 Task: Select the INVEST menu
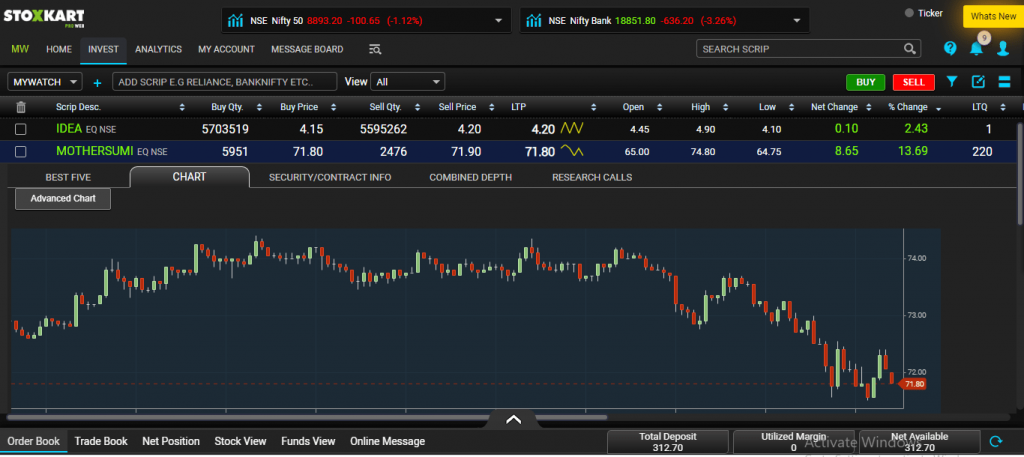(x=103, y=50)
